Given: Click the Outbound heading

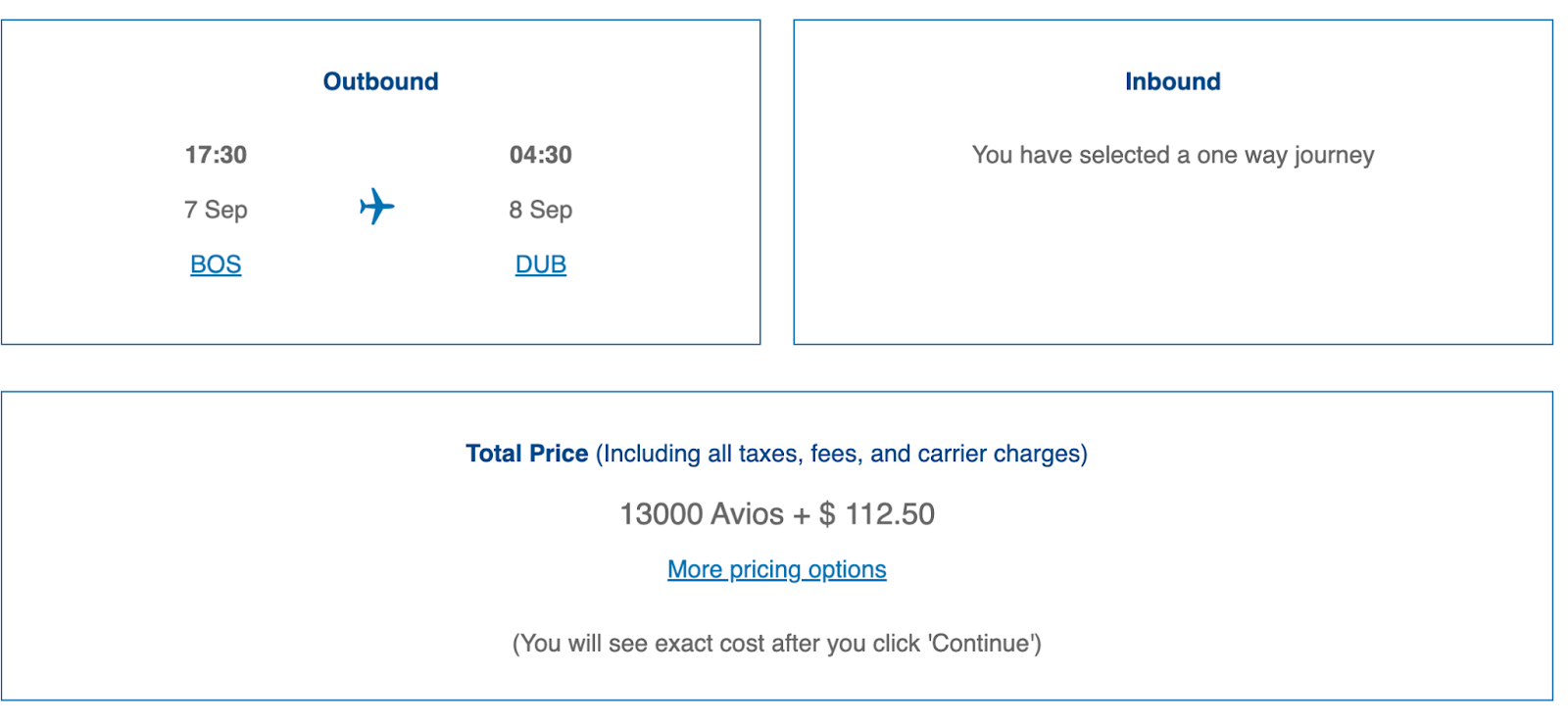Looking at the screenshot, I should pyautogui.click(x=380, y=81).
